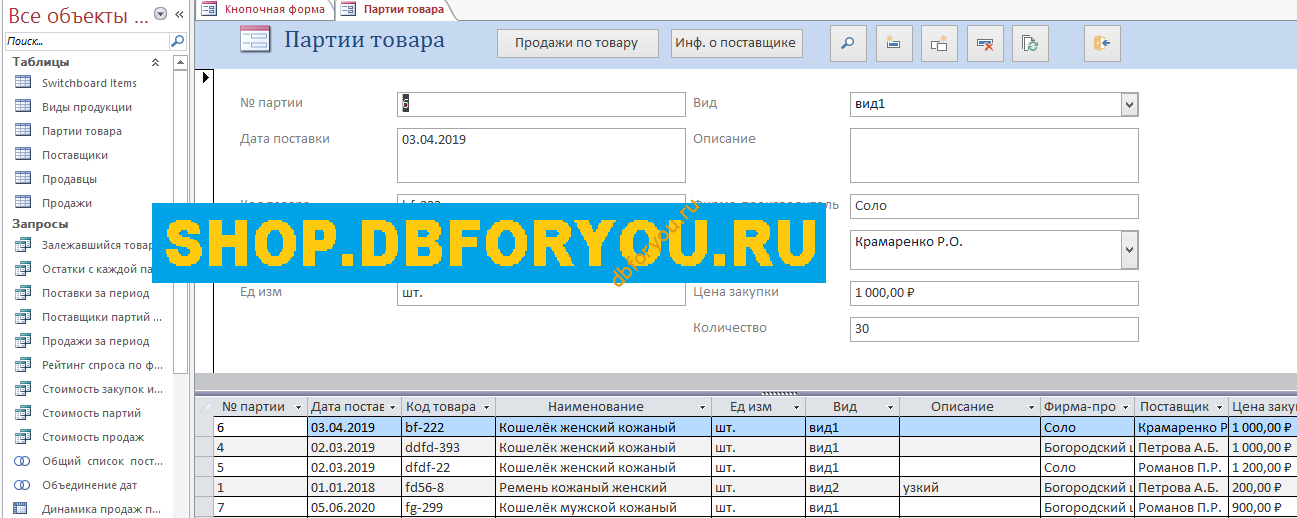This screenshot has height=518, width=1297.
Task: Open Все объекты navigation menu dropdown
Action: click(x=160, y=15)
